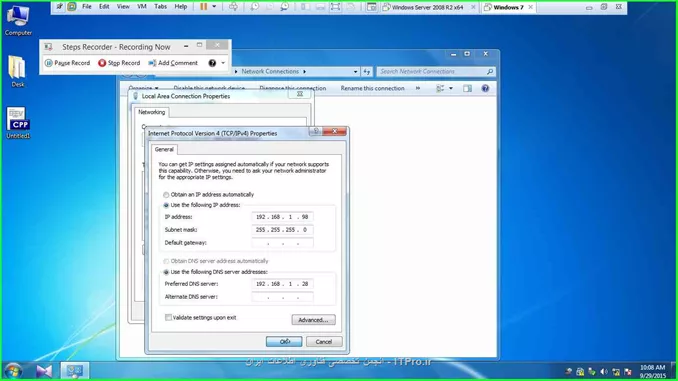The width and height of the screenshot is (678, 381).
Task: Open the View menu in VMware
Action: pos(123,6)
